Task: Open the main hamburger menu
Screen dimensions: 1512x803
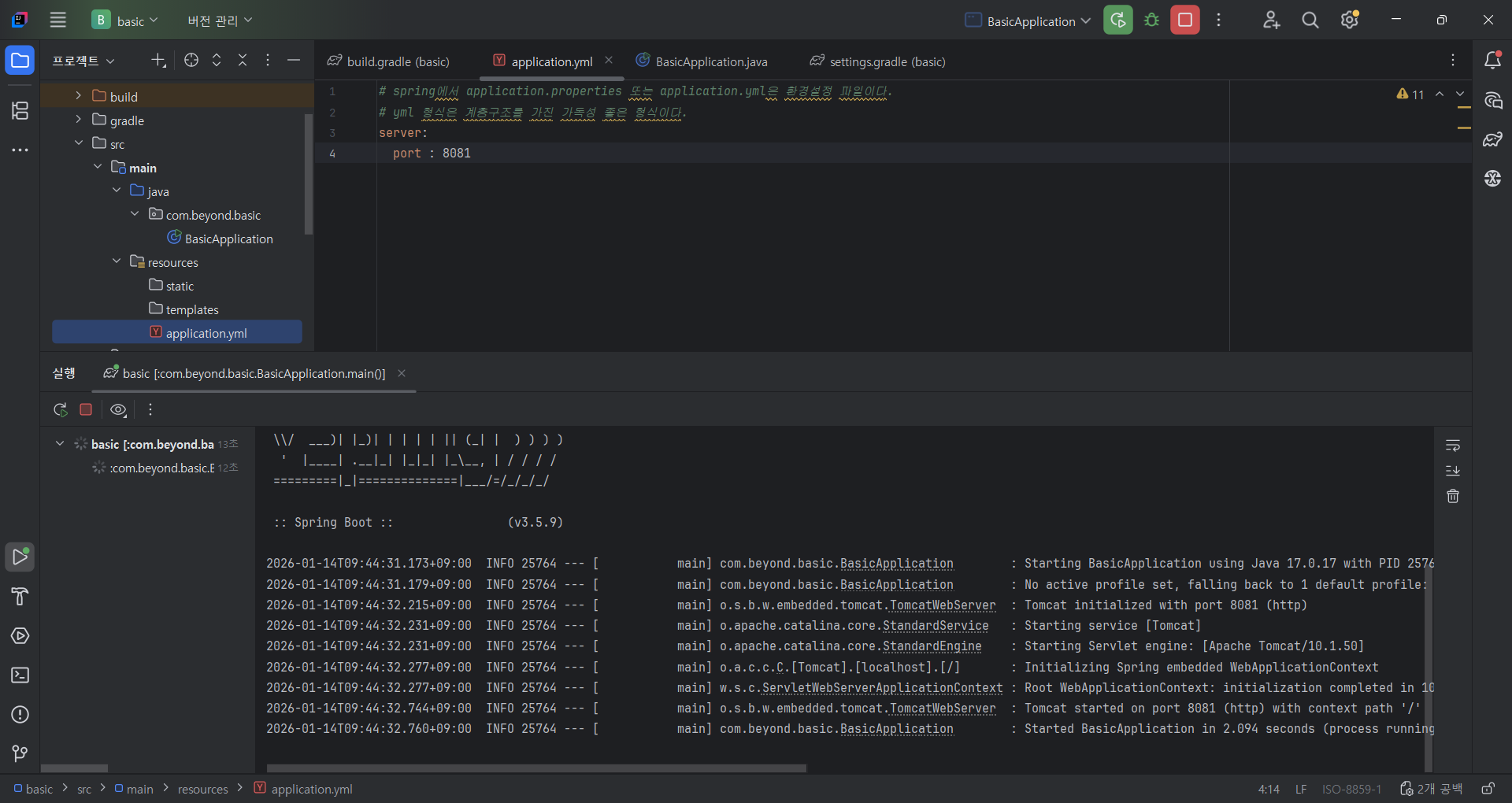Action: pyautogui.click(x=58, y=20)
